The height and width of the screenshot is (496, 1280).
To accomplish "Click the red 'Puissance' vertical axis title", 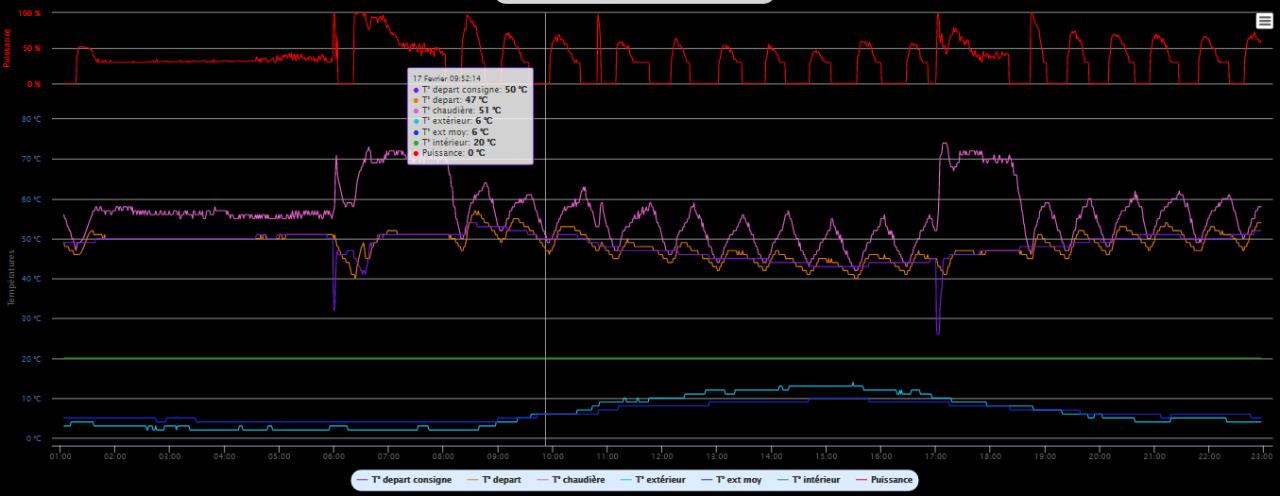I will click(7, 48).
